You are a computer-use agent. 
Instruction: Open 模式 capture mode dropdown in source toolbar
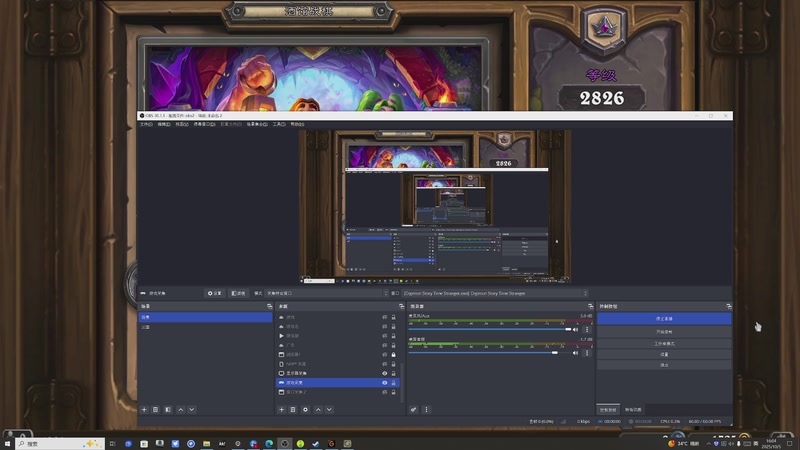(327, 293)
